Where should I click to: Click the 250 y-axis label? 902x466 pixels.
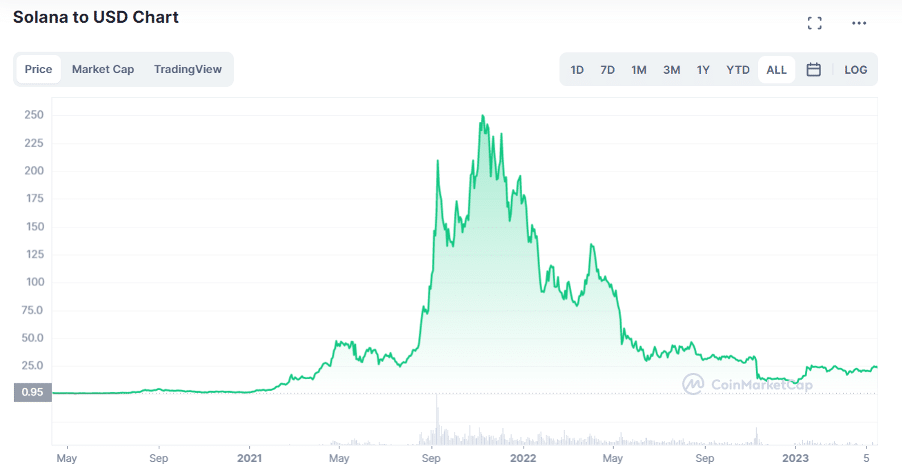tap(36, 115)
